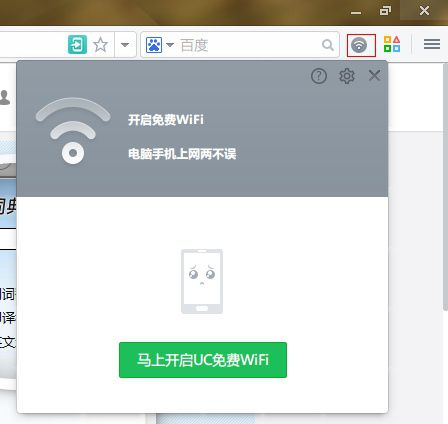Minimize the browser window
Screen dimensions: 448x424
[356, 13]
